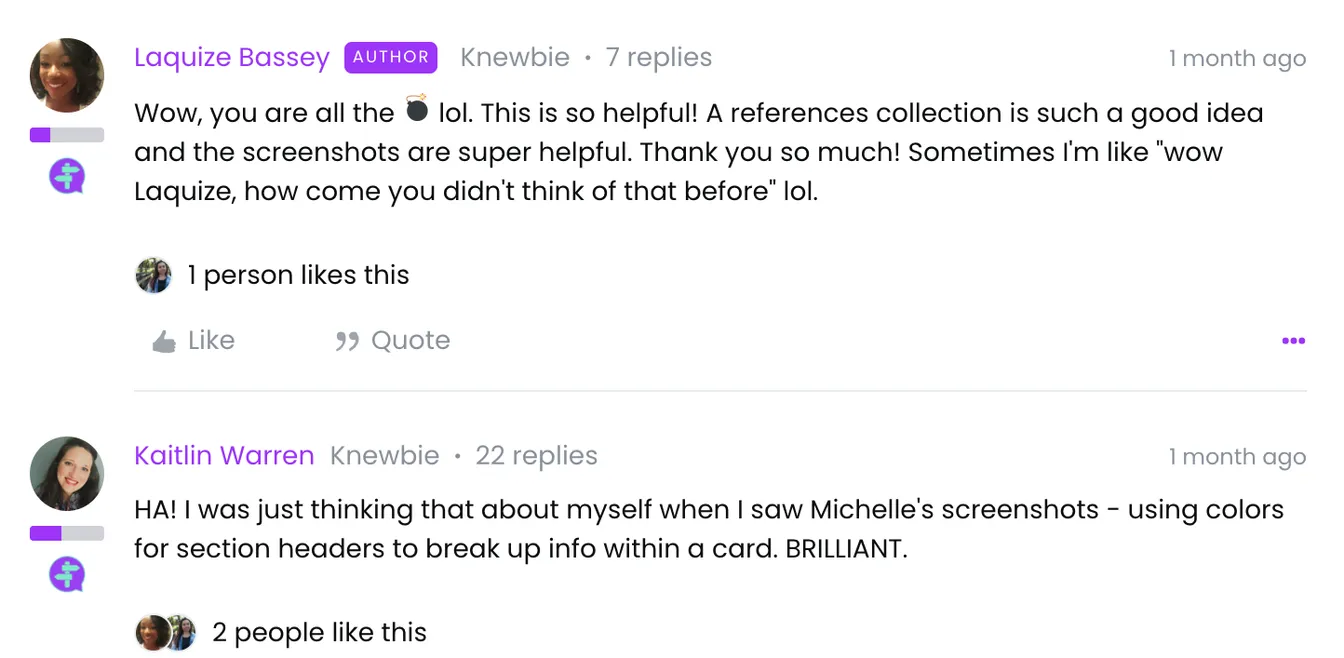Click the "1 person likes this" text

pyautogui.click(x=299, y=275)
